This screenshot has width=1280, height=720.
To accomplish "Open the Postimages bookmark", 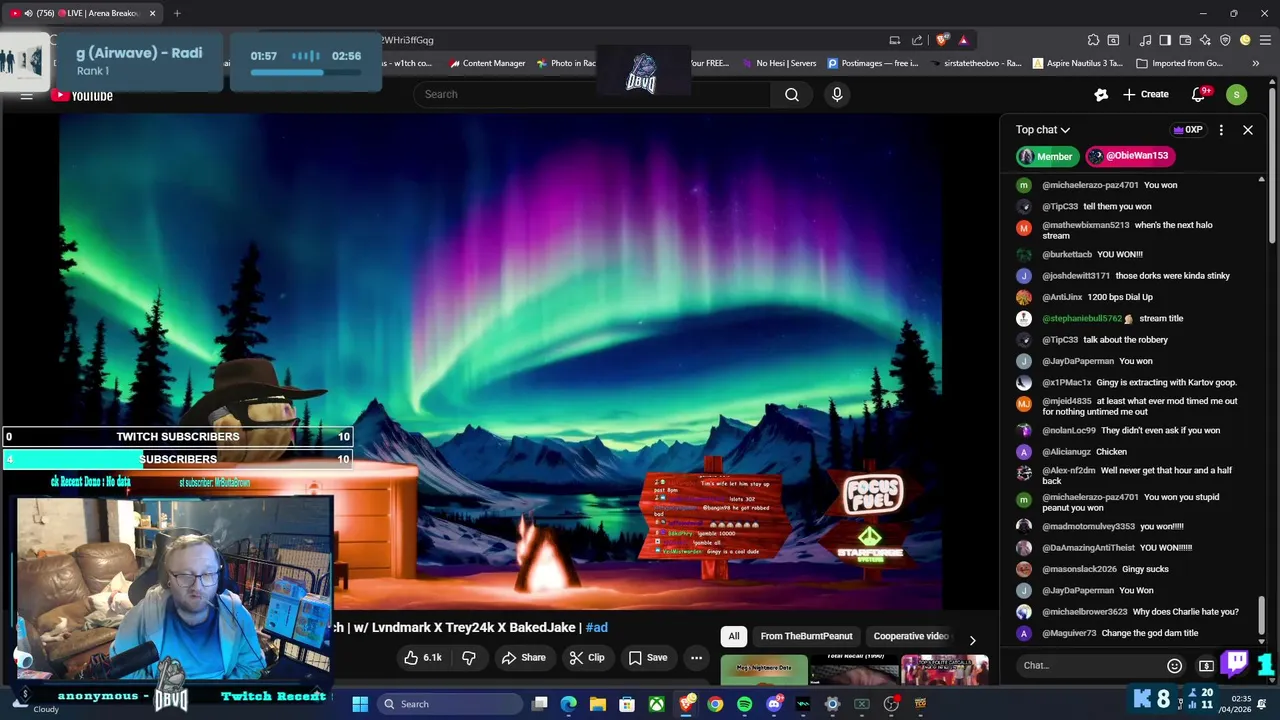I will click(x=872, y=63).
